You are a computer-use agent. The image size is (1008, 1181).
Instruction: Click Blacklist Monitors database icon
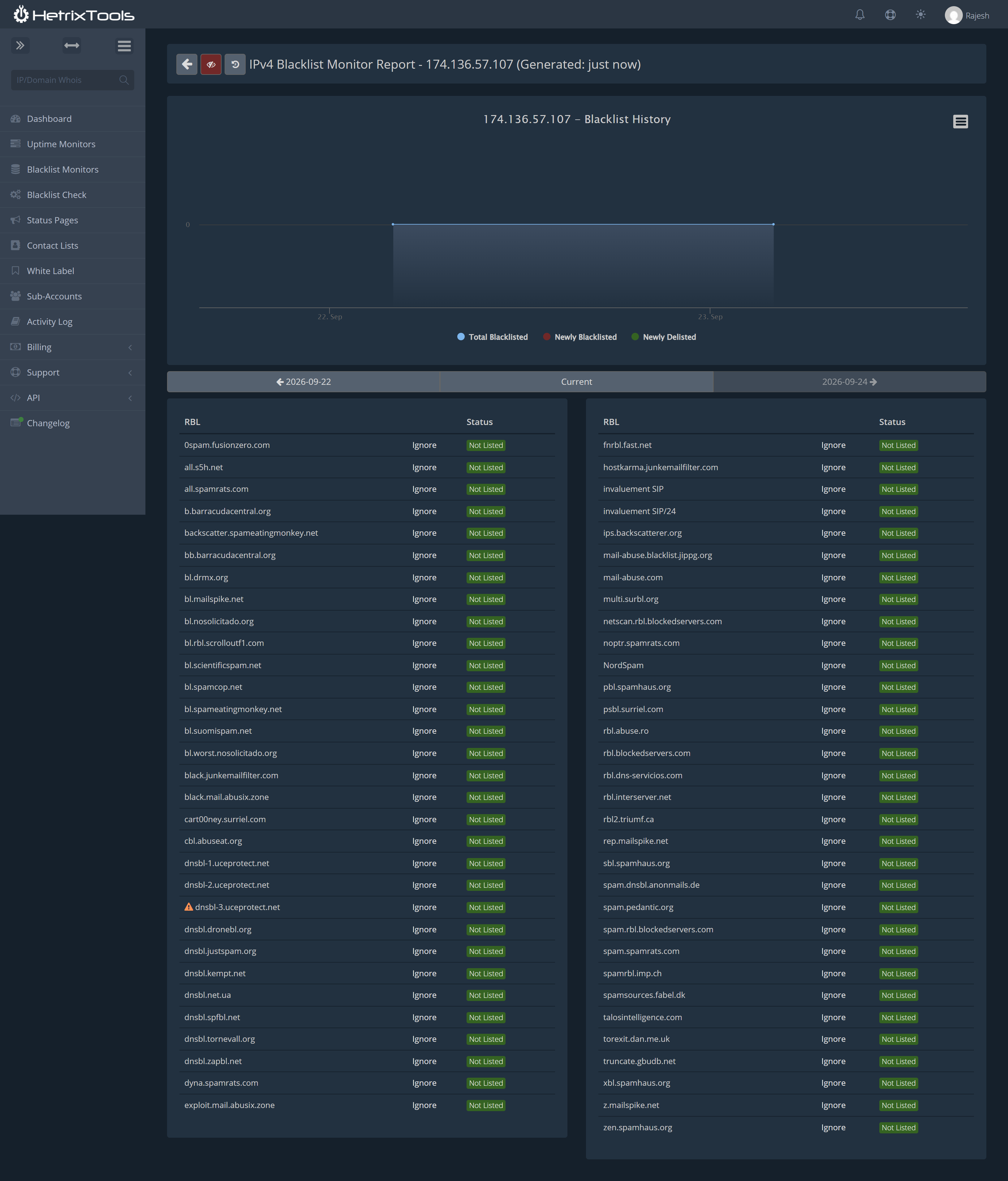[x=15, y=169]
